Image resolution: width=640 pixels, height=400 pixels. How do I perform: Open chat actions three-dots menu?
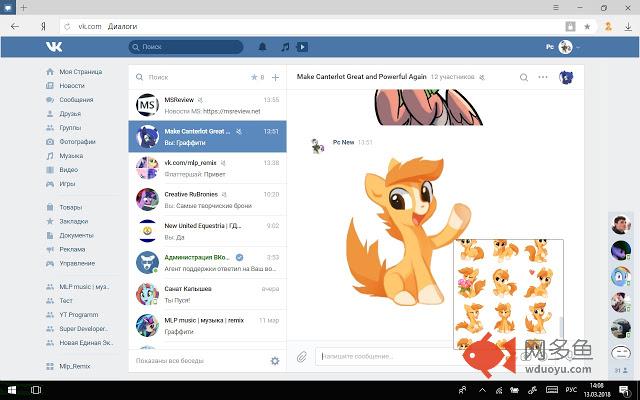click(x=542, y=77)
